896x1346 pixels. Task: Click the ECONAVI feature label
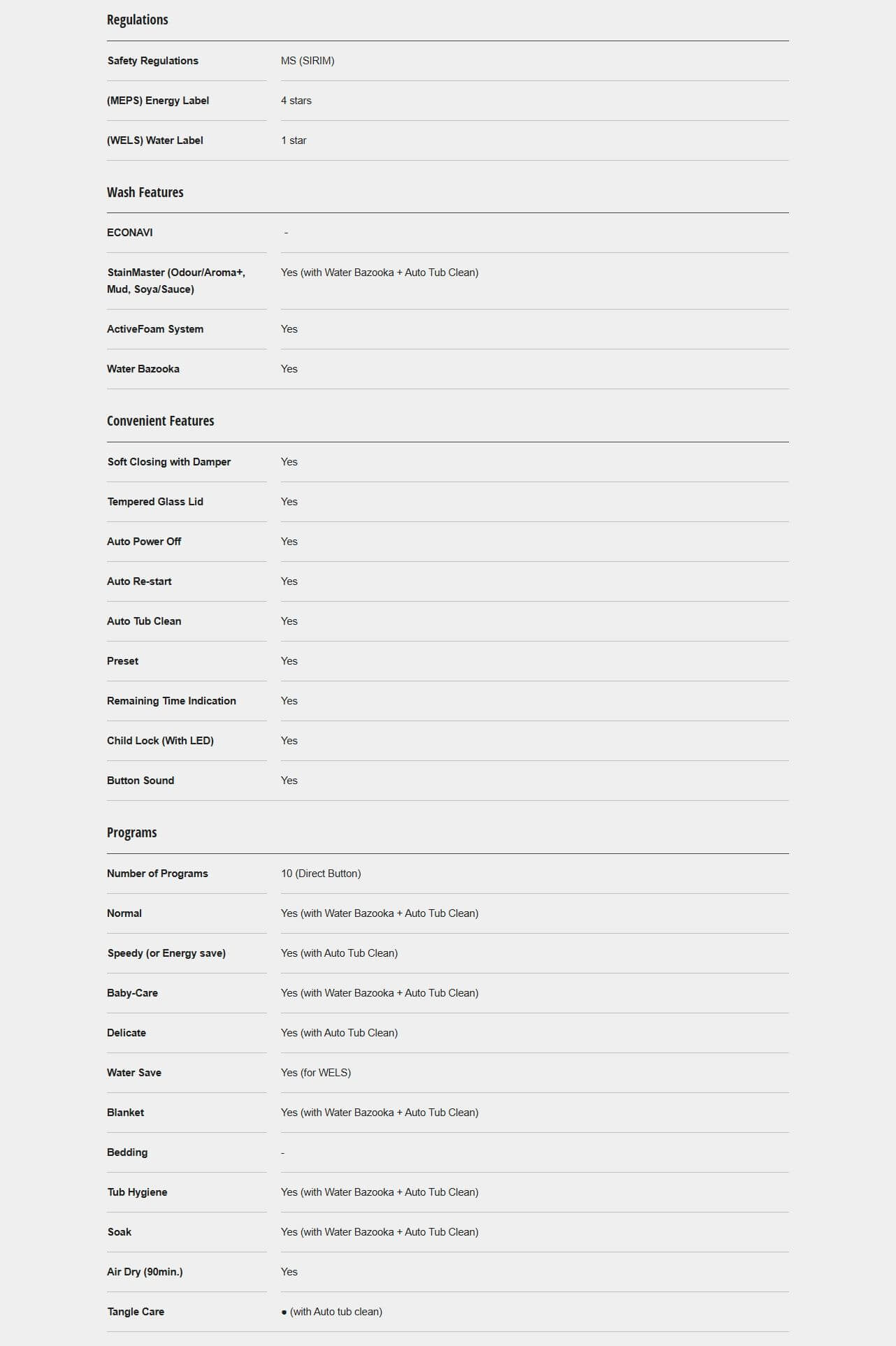[x=129, y=233]
